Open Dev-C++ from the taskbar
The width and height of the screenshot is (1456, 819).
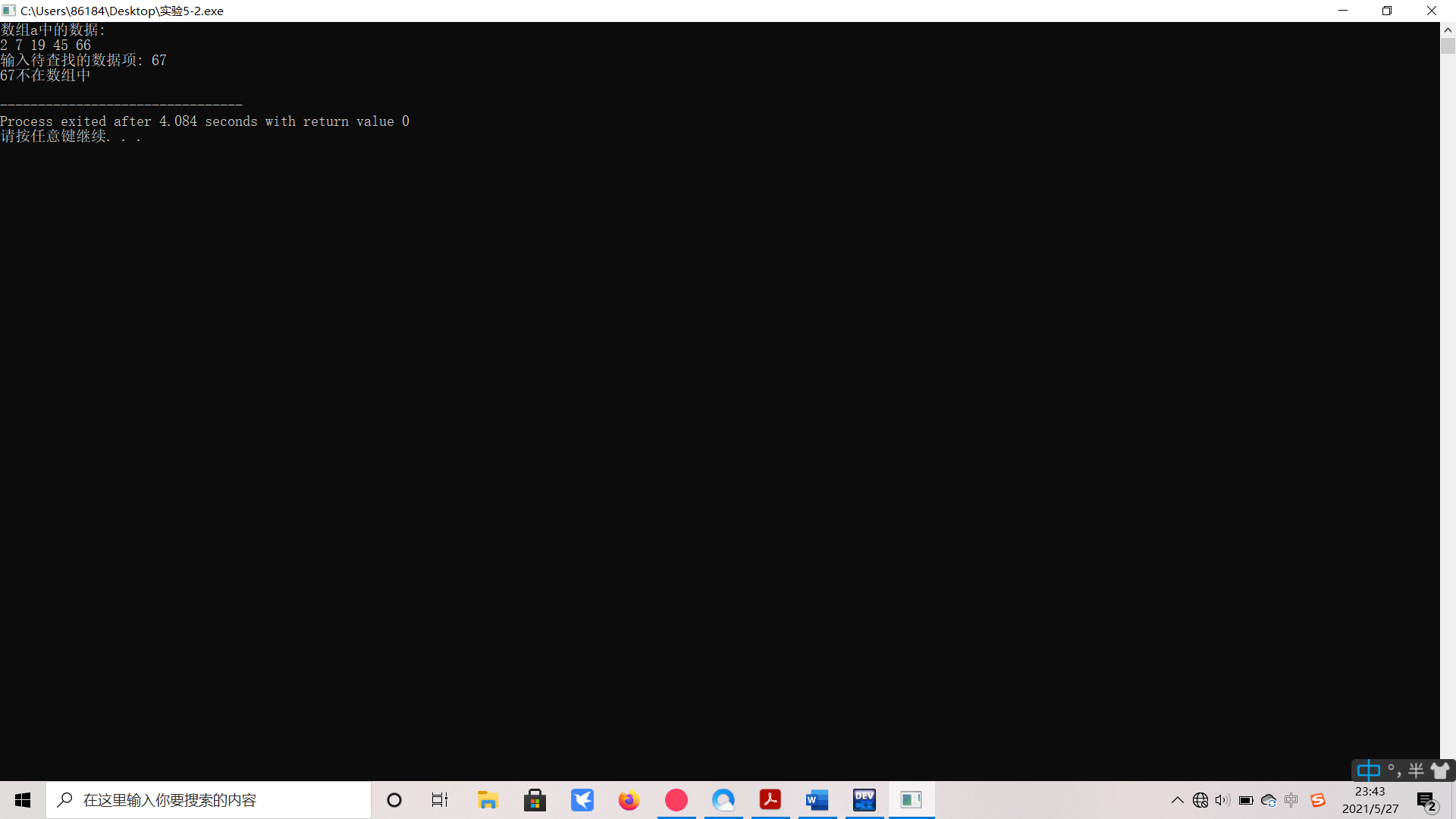coord(864,800)
